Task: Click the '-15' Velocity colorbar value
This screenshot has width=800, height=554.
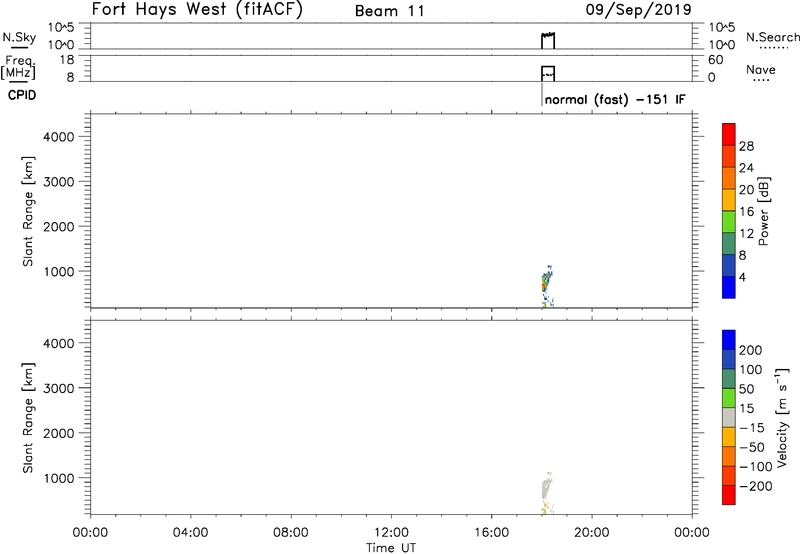Action: coord(752,428)
